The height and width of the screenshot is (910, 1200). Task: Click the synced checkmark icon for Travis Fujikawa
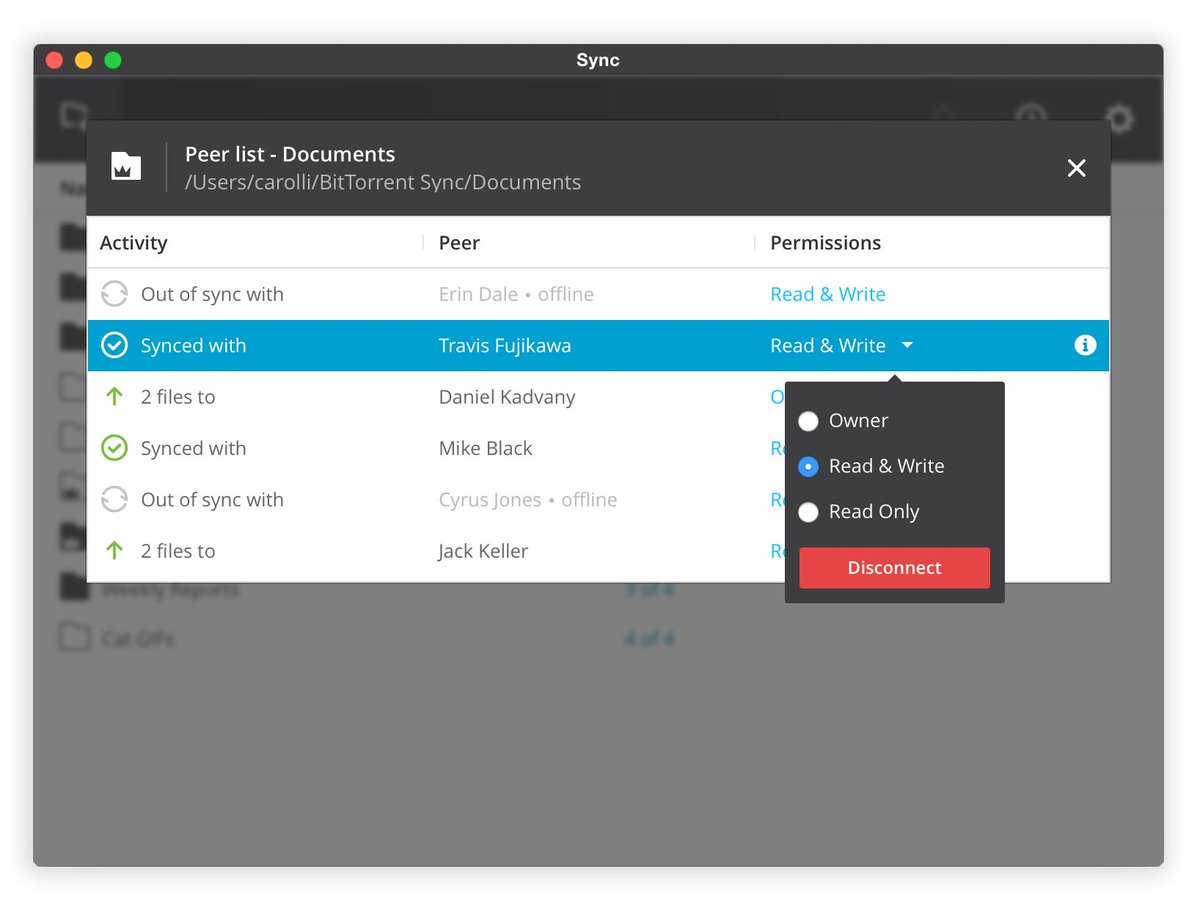(x=114, y=345)
